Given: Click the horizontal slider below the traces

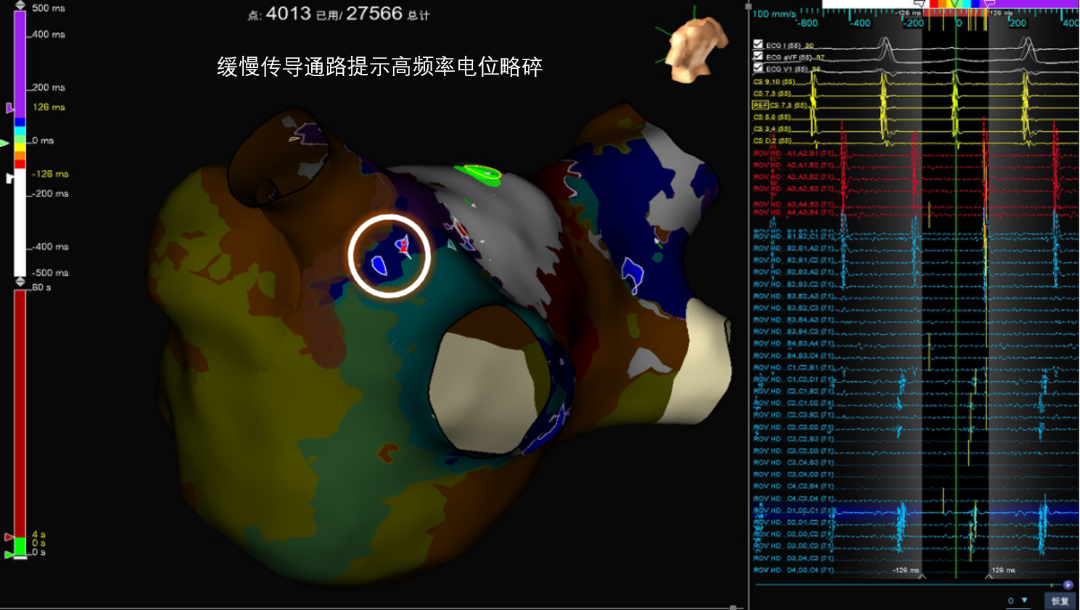Looking at the screenshot, I should (908, 585).
